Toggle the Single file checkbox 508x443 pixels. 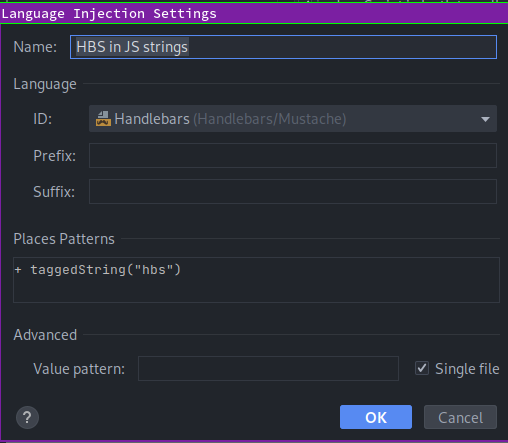pyautogui.click(x=422, y=368)
